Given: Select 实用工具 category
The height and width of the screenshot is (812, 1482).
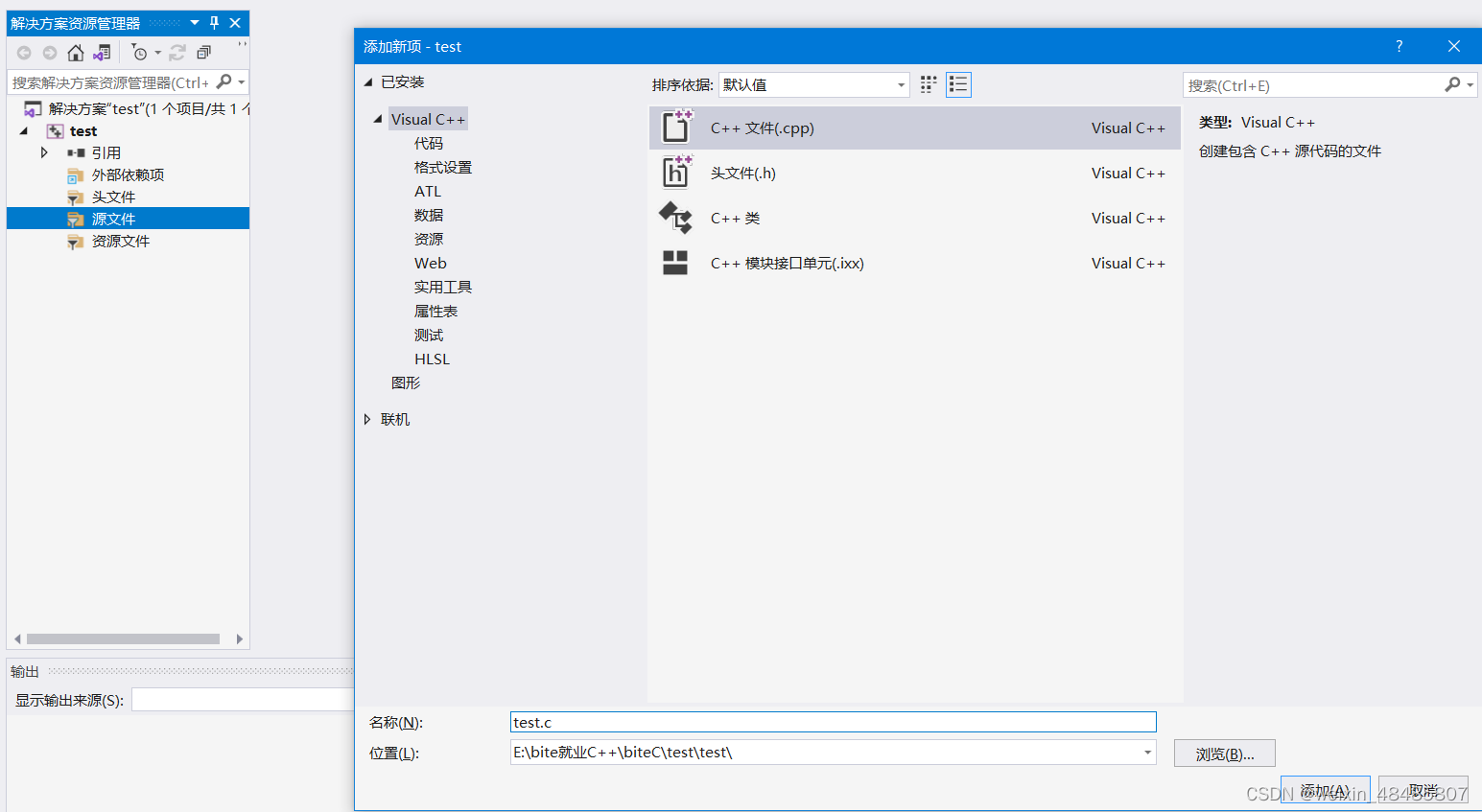Looking at the screenshot, I should click(x=443, y=287).
